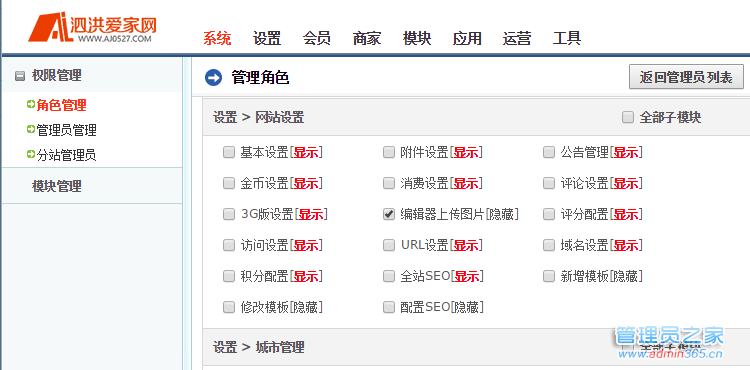This screenshot has width=750, height=370.
Task: Click the blue arrow icon next to 管理角色
Action: tap(213, 77)
